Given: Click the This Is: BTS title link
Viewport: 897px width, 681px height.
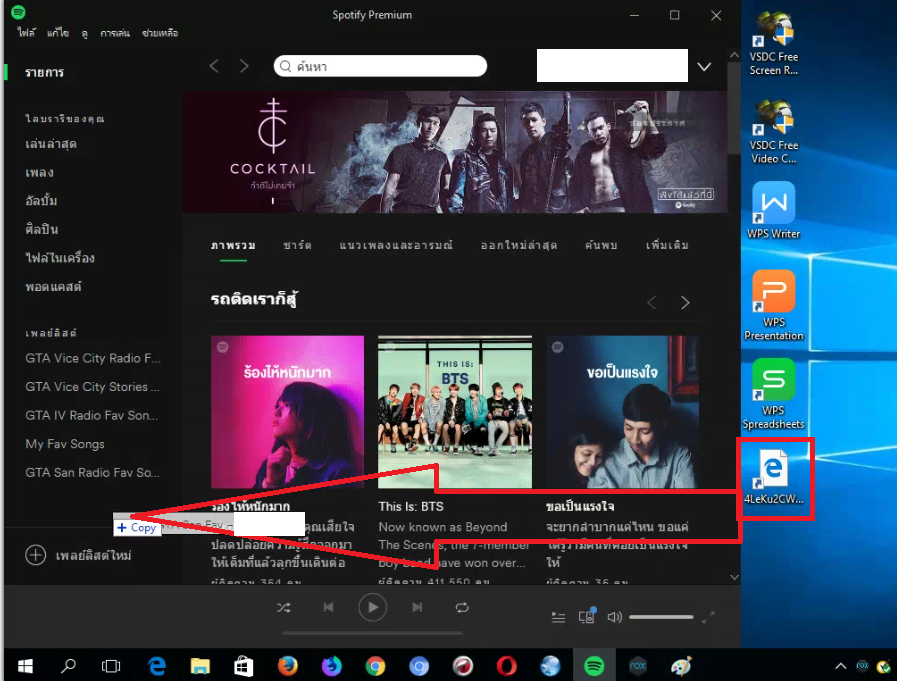Looking at the screenshot, I should 411,506.
